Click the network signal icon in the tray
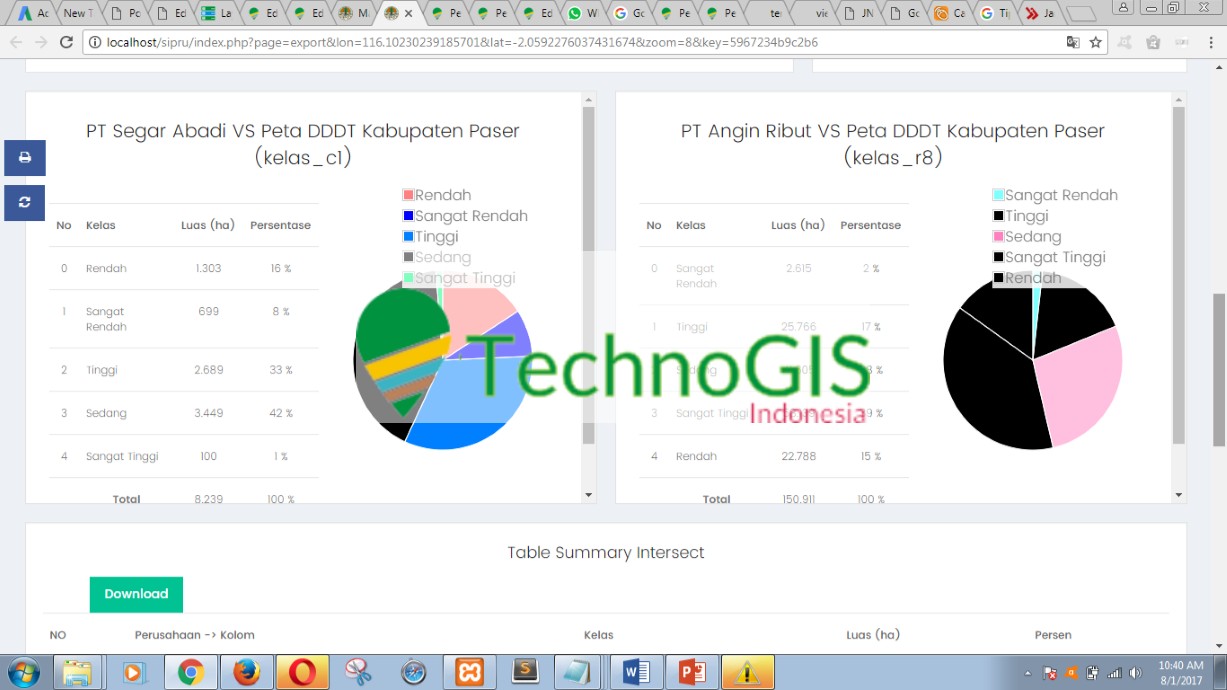The image size is (1227, 690). [x=1114, y=672]
